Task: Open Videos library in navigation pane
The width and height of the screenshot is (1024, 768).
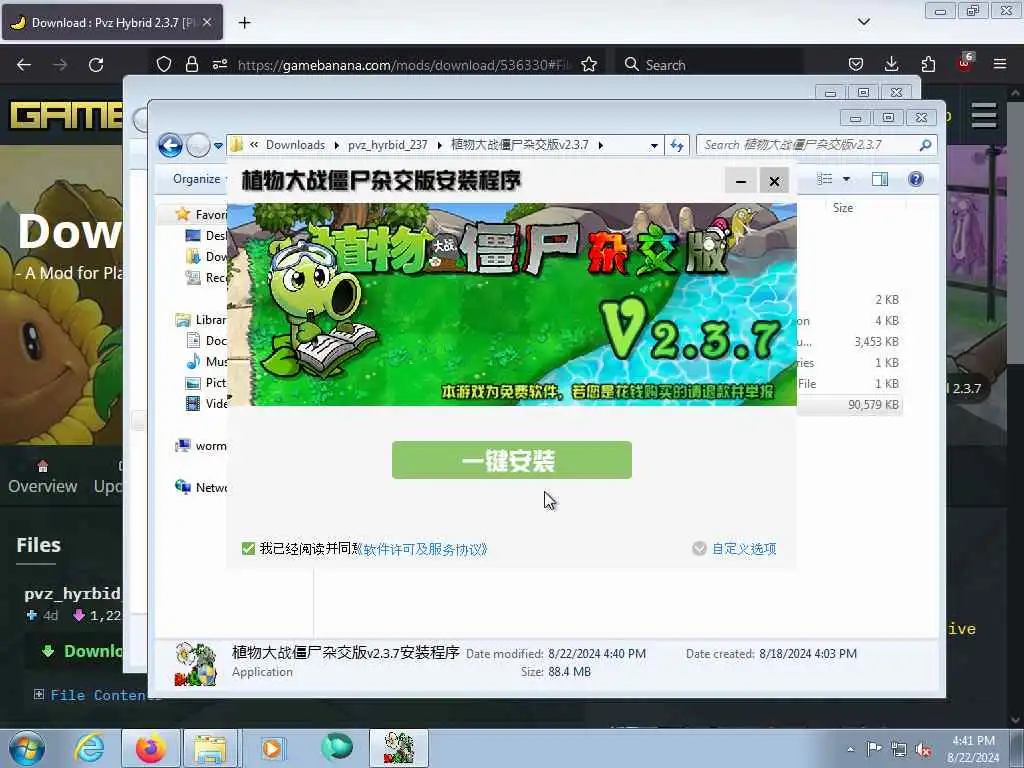Action: coord(206,404)
